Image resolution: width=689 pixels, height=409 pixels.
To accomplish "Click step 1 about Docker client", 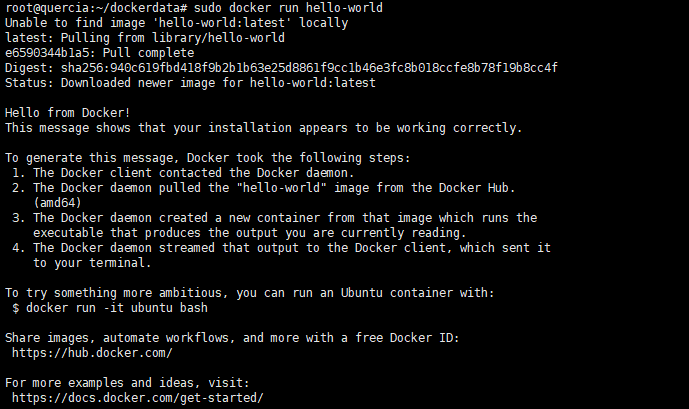I will point(183,173).
